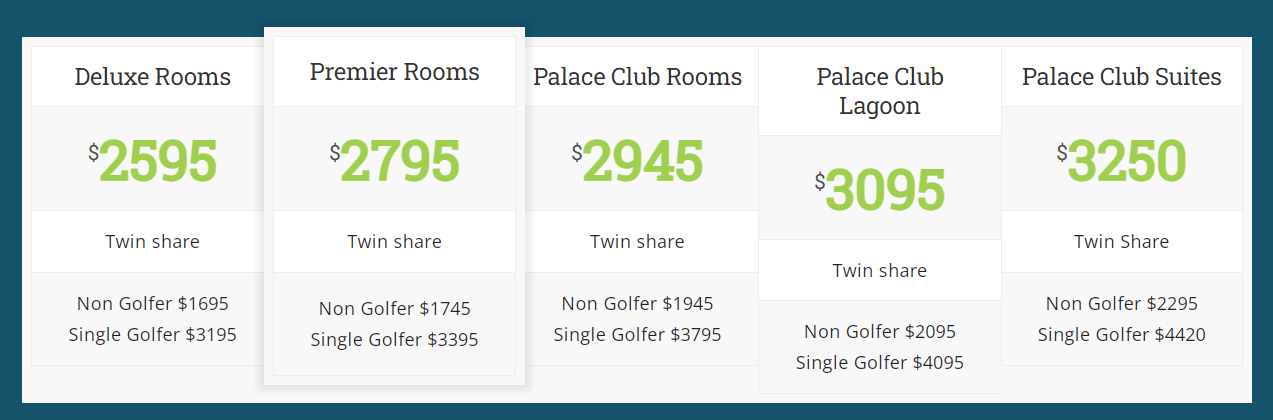This screenshot has height=420, width=1273.
Task: Select Non Golfer $1695 text
Action: (152, 303)
